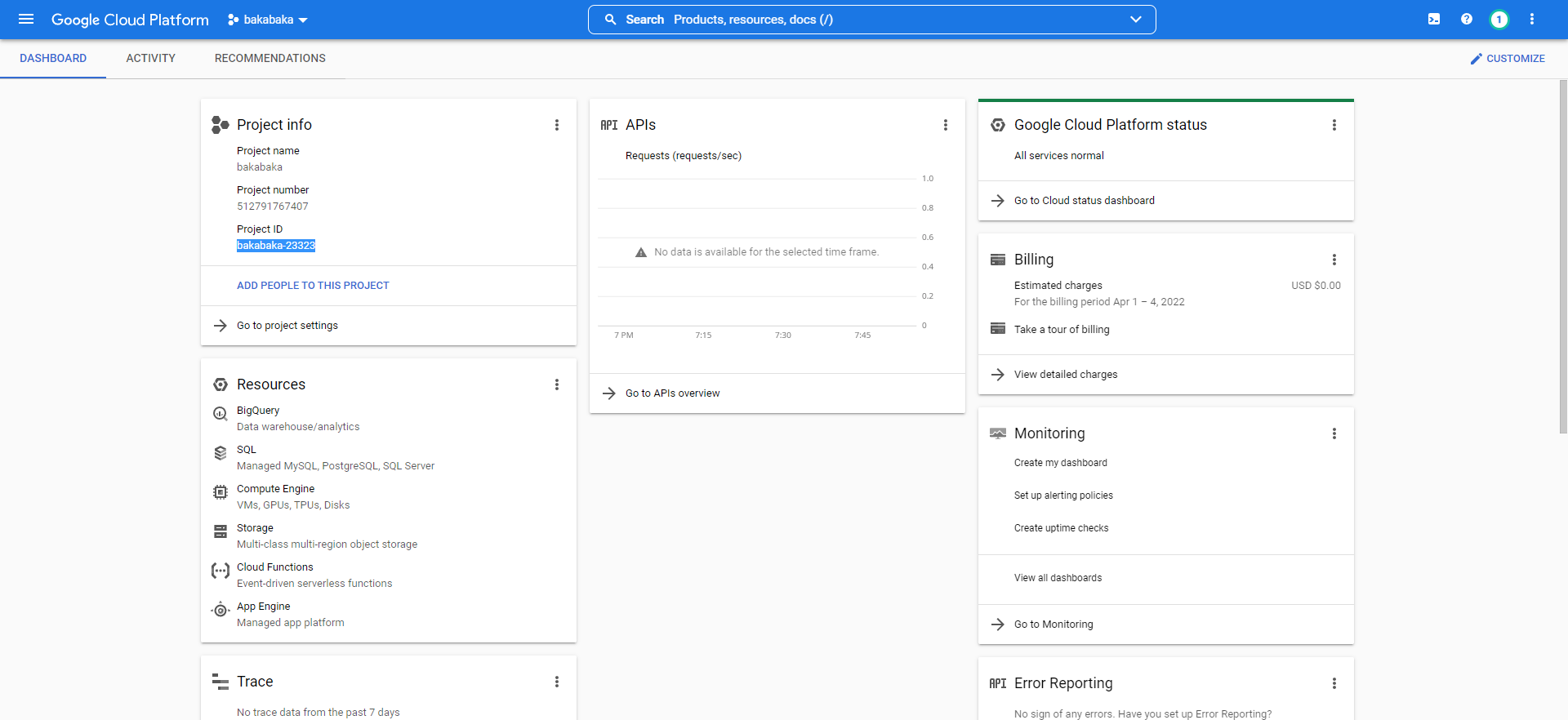Click the Take a tour of billing card icon
The height and width of the screenshot is (720, 1568).
coord(998,329)
